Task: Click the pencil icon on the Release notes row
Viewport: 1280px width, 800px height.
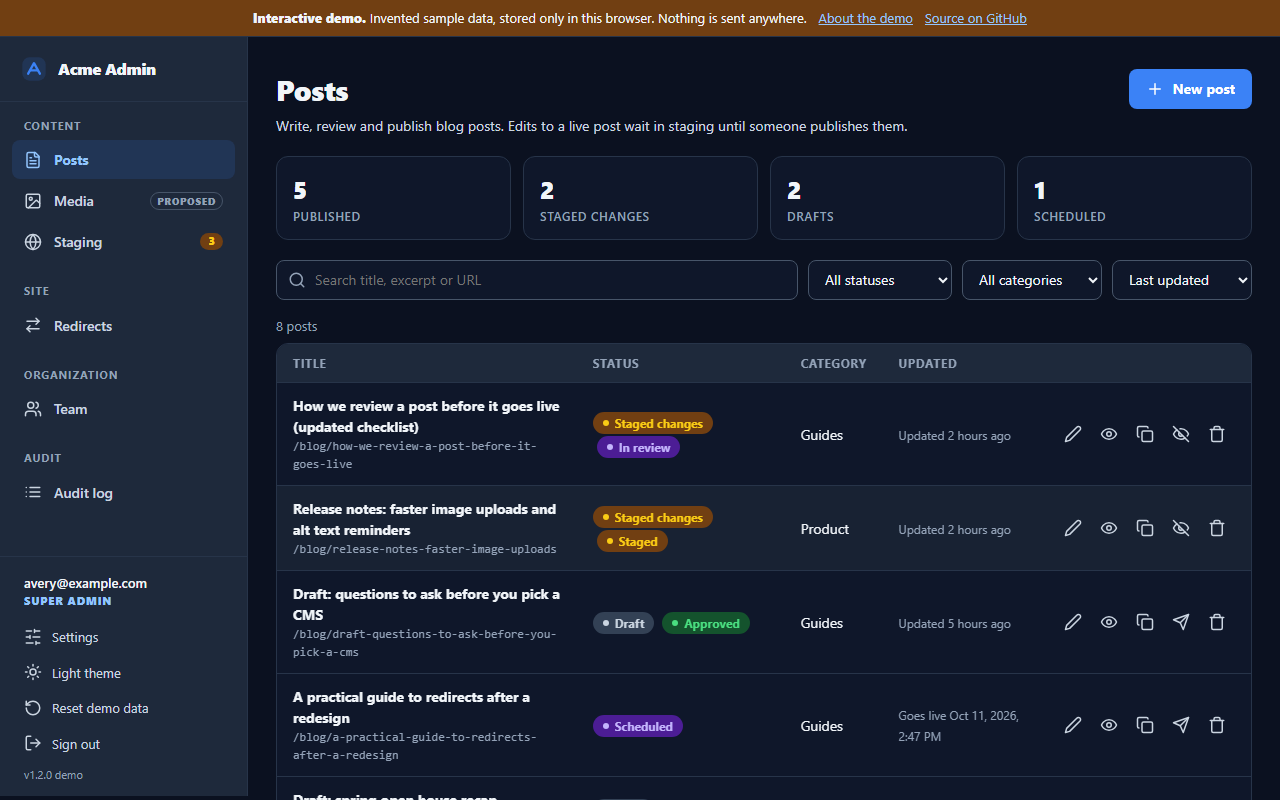Action: tap(1073, 528)
